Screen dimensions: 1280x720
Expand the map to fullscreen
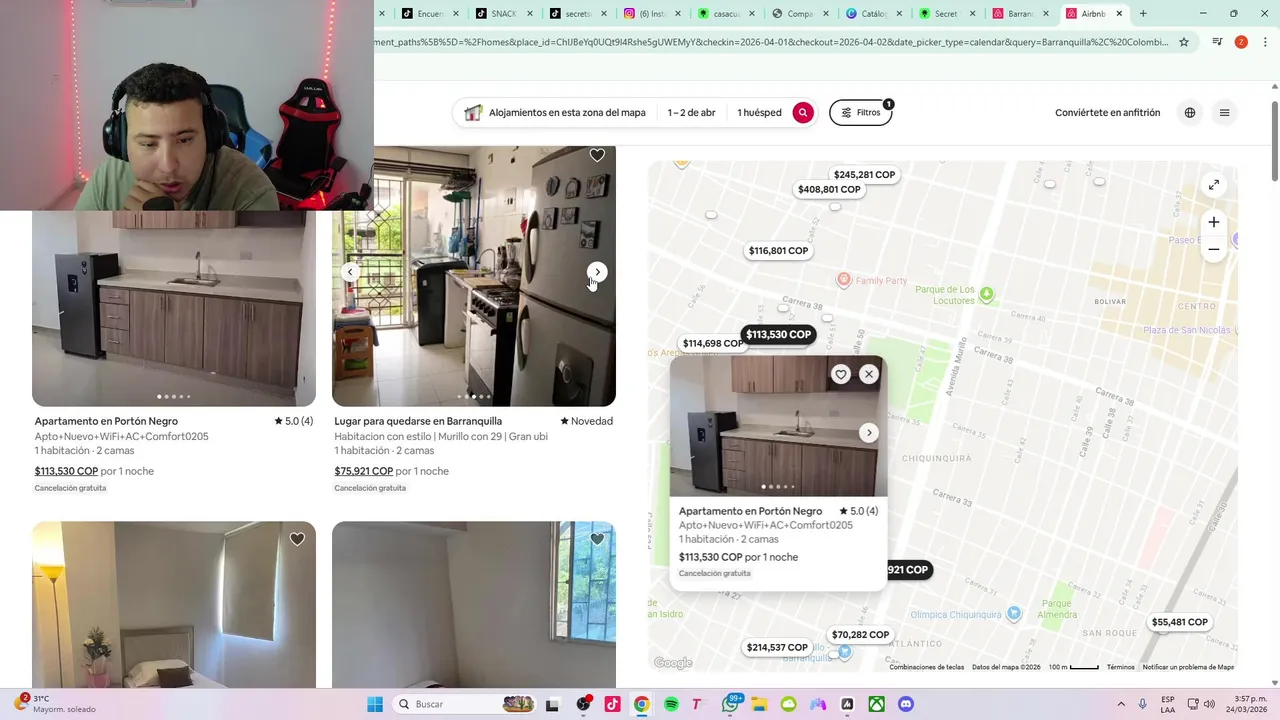[x=1213, y=185]
